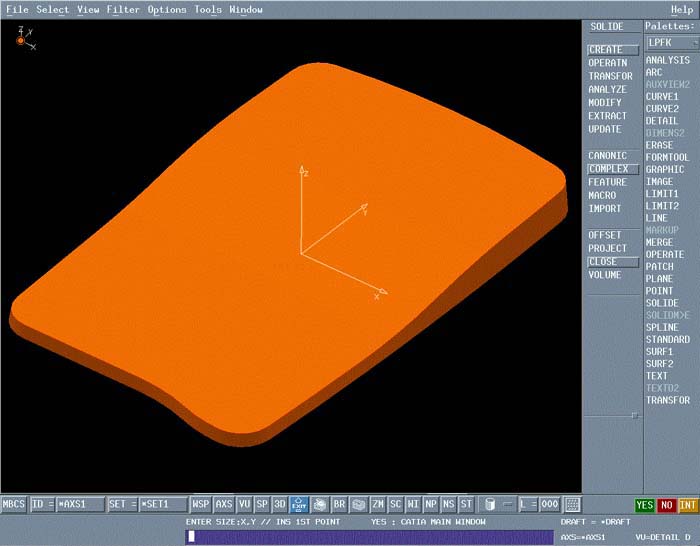Toggle the INT button at bottom right

point(688,505)
